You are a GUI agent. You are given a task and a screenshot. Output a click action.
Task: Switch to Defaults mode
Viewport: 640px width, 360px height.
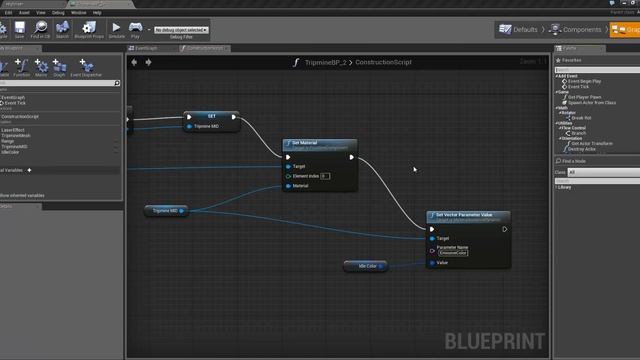(518, 29)
